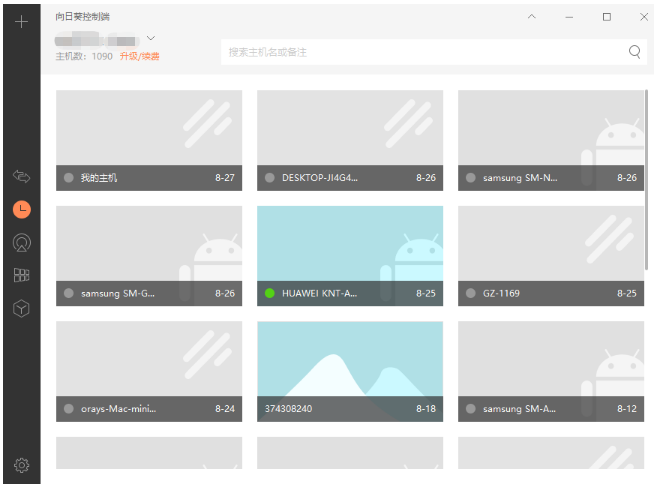Image resolution: width=654 pixels, height=489 pixels.
Task: Collapse window with the up chevron icon
Action: 531,17
